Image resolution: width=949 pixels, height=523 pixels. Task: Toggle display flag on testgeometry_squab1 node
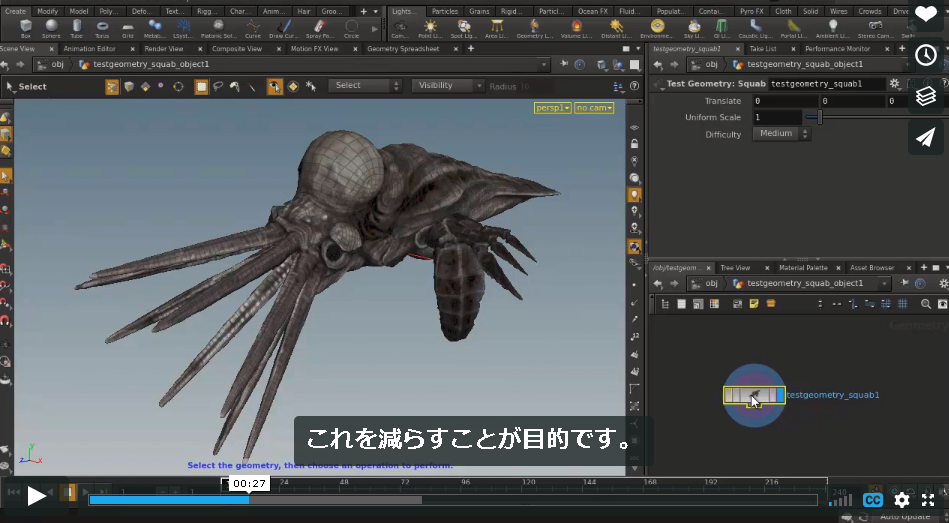tap(780, 395)
